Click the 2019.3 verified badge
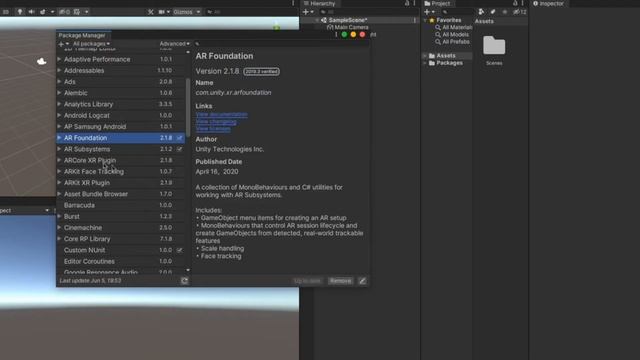 [262, 71]
